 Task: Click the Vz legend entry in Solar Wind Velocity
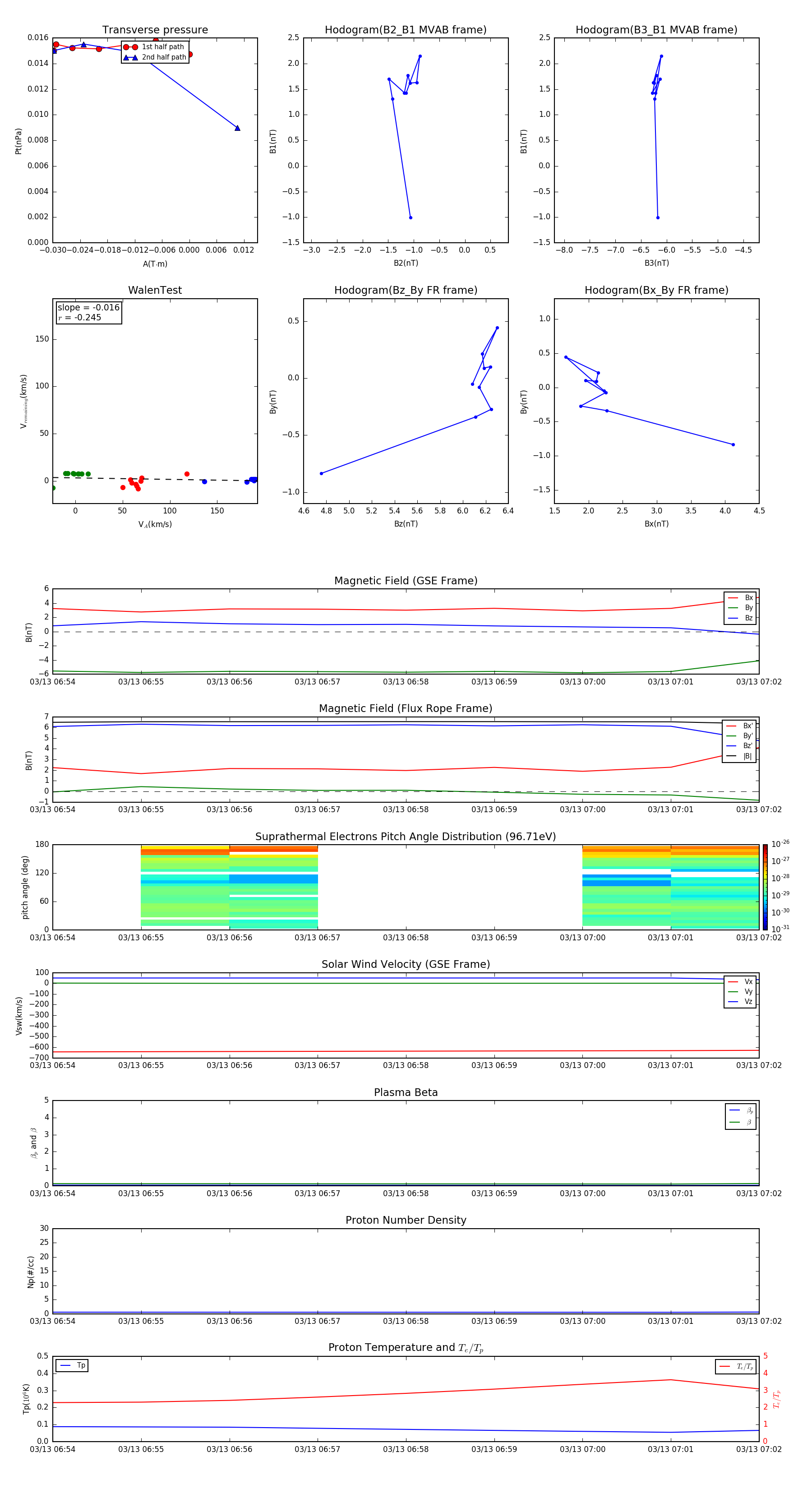[x=740, y=1002]
